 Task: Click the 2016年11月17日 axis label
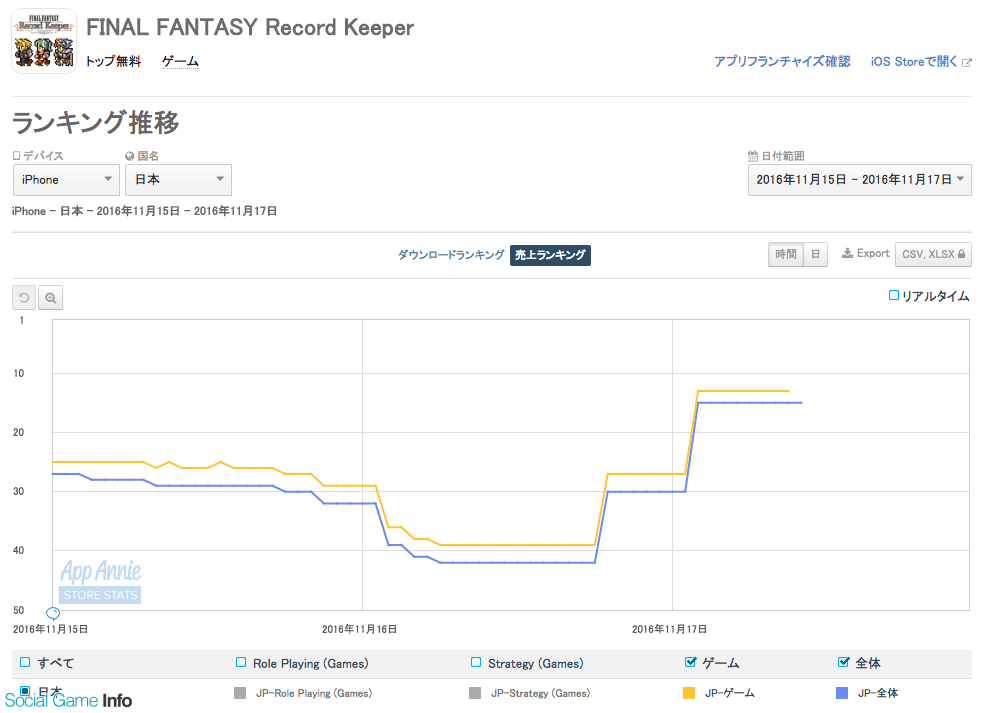(669, 629)
